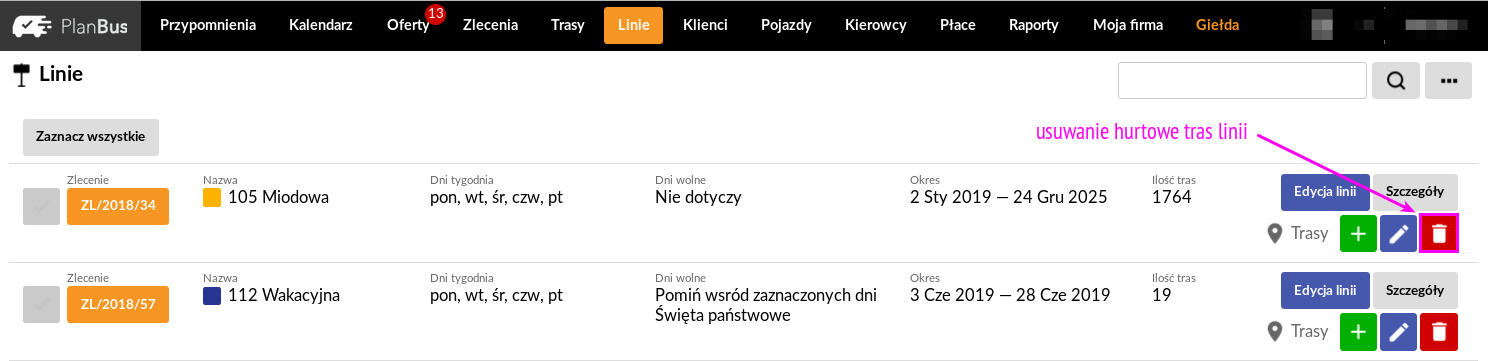
Task: Click Zaznacz wszystkie to select all
Action: [91, 137]
